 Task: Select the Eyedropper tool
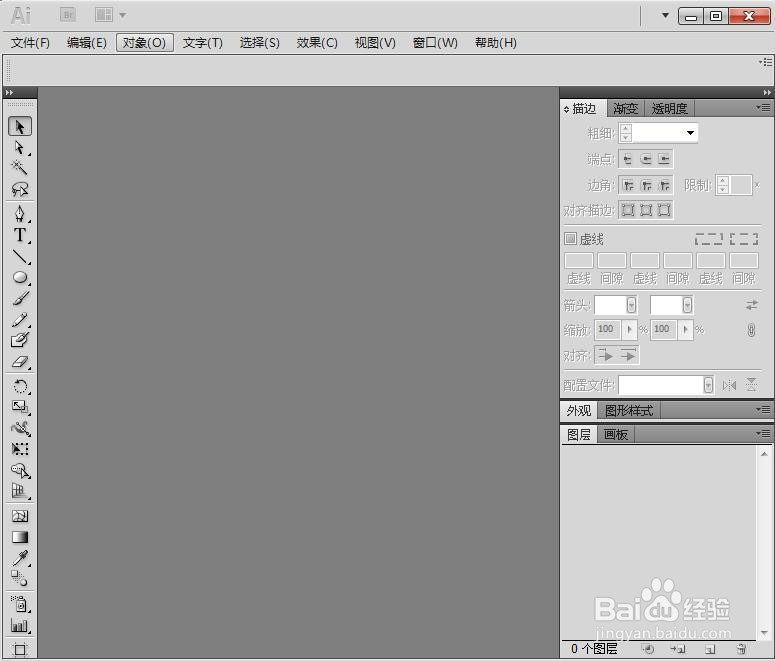(20, 558)
